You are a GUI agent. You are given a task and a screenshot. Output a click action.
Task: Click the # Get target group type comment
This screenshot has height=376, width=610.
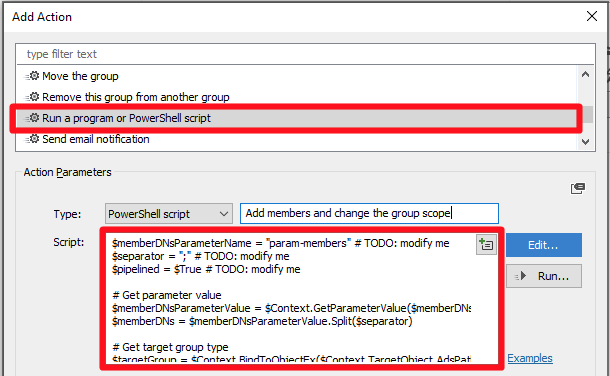tap(170, 347)
